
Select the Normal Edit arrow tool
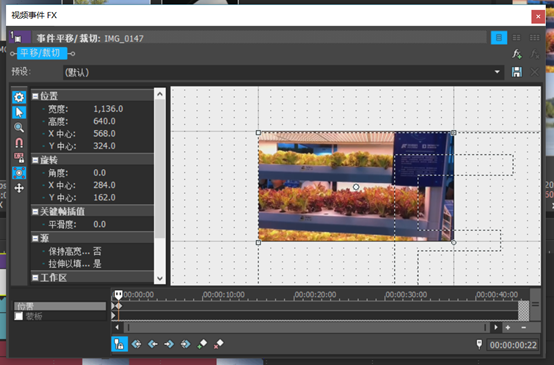[x=19, y=112]
